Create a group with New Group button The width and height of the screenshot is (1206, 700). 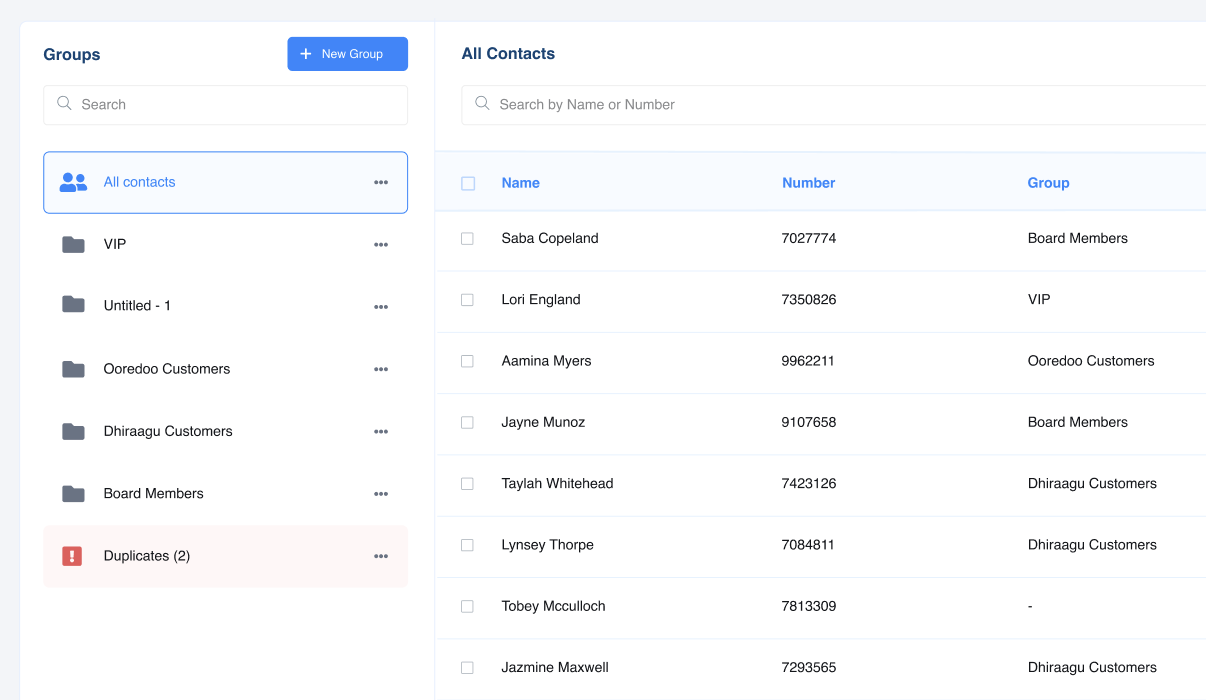(347, 54)
